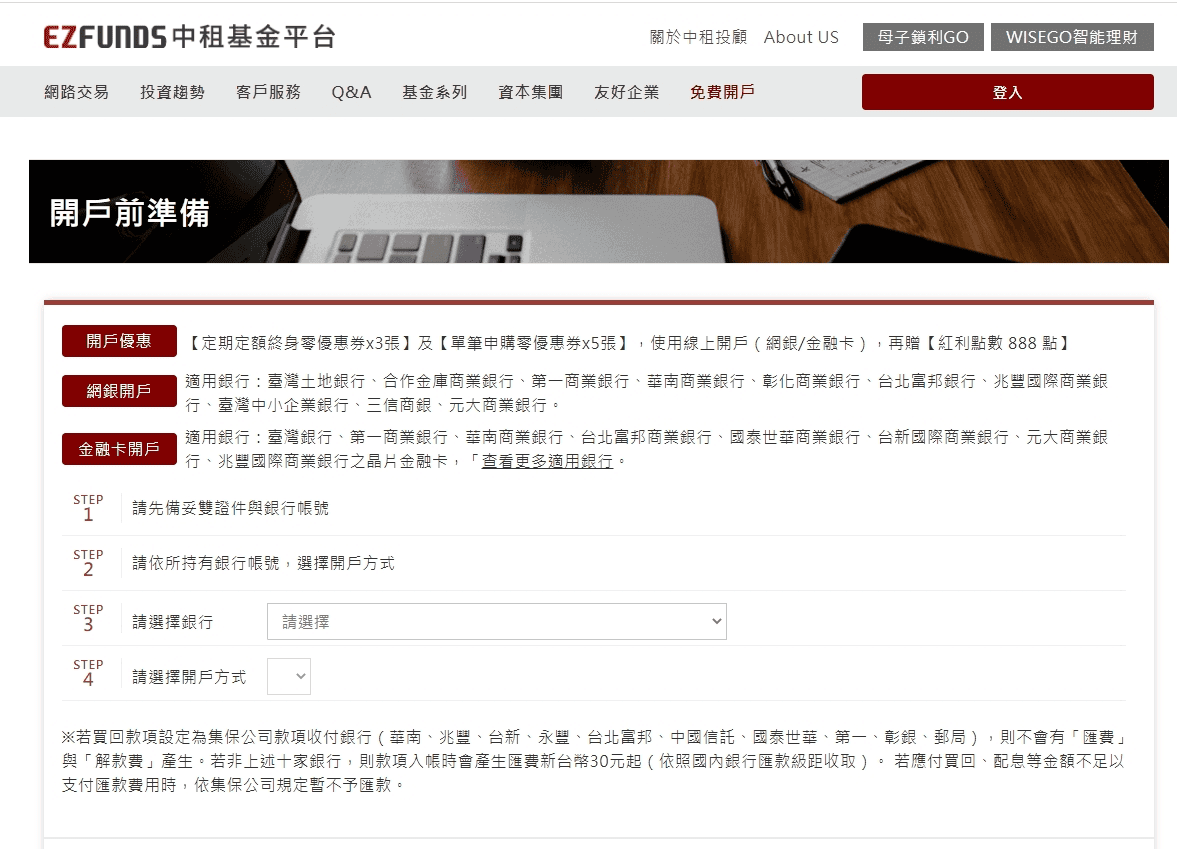Open the 查看更多適用銀行 link
Image resolution: width=1177 pixels, height=849 pixels.
coord(547,461)
